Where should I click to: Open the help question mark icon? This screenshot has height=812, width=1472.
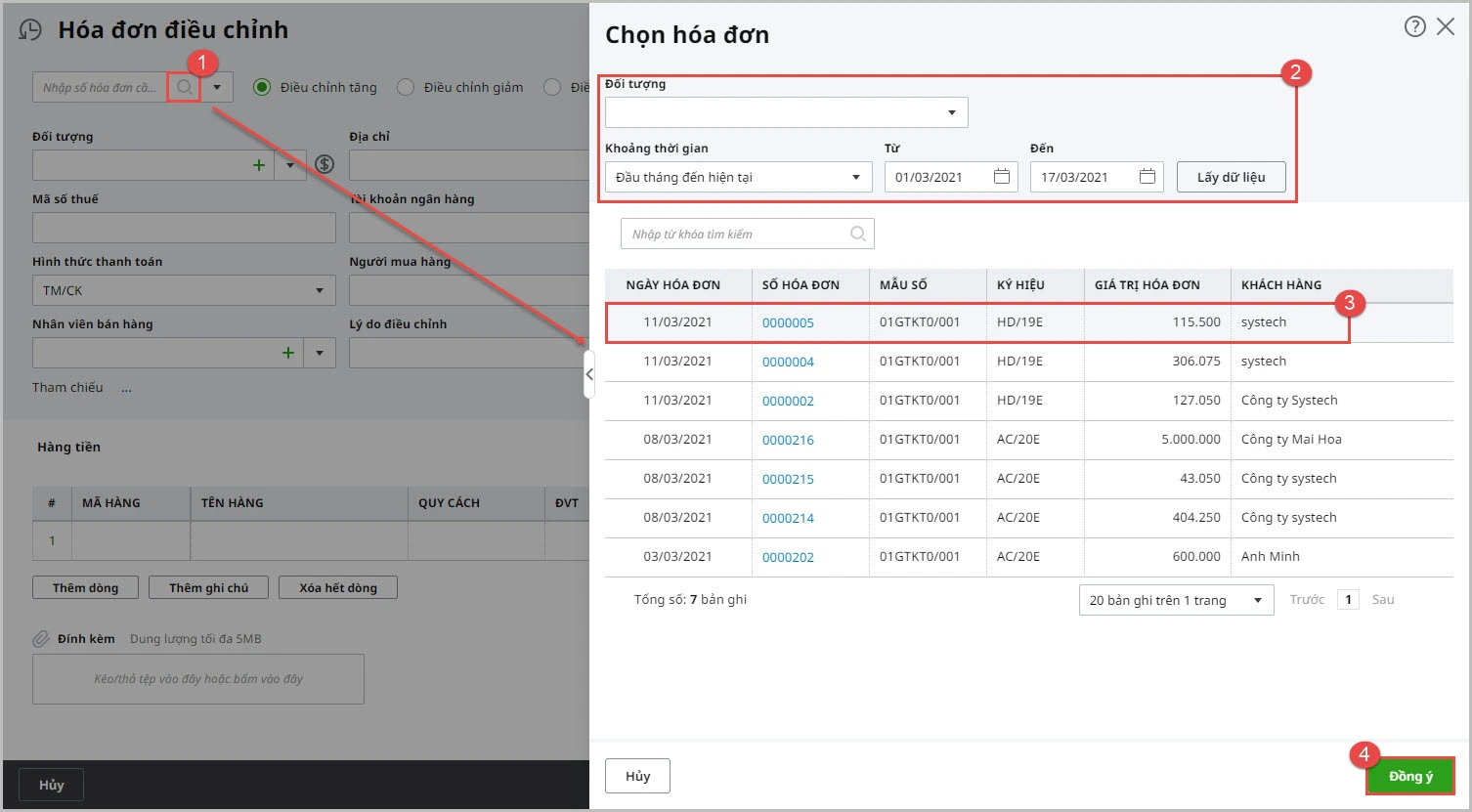1414,27
